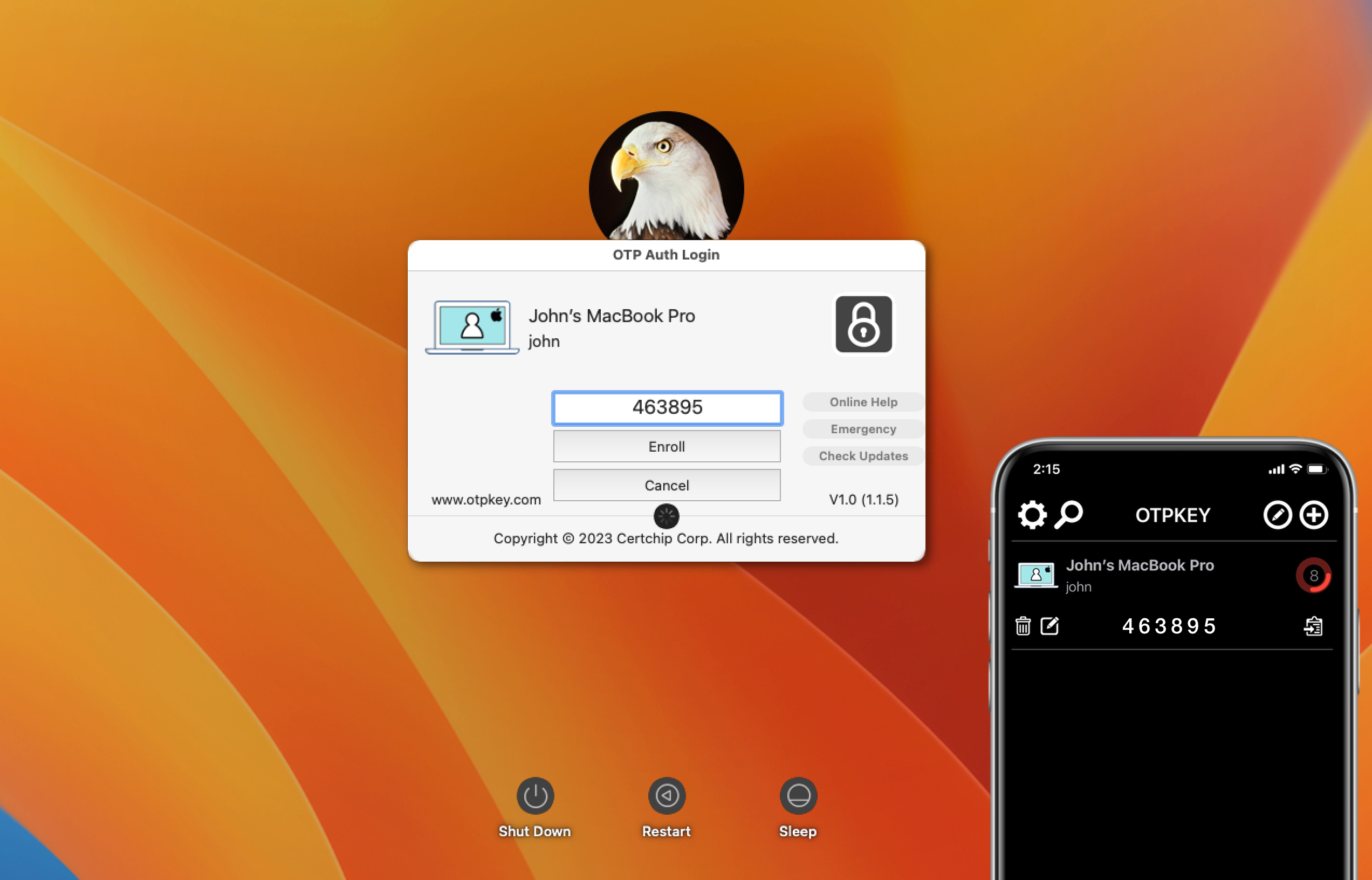Click Check Updates
The height and width of the screenshot is (880, 1372).
coord(863,455)
